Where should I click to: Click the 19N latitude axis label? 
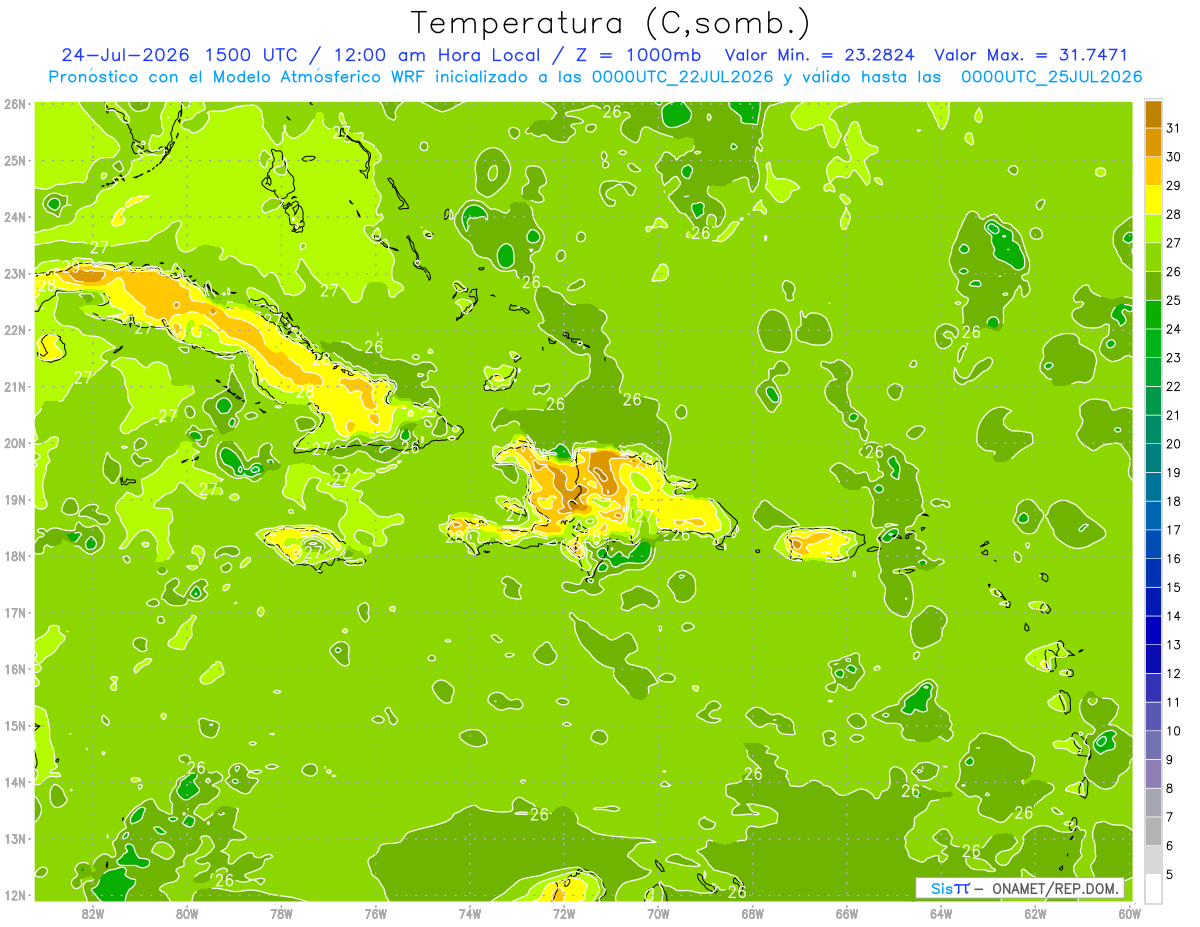click(x=15, y=499)
